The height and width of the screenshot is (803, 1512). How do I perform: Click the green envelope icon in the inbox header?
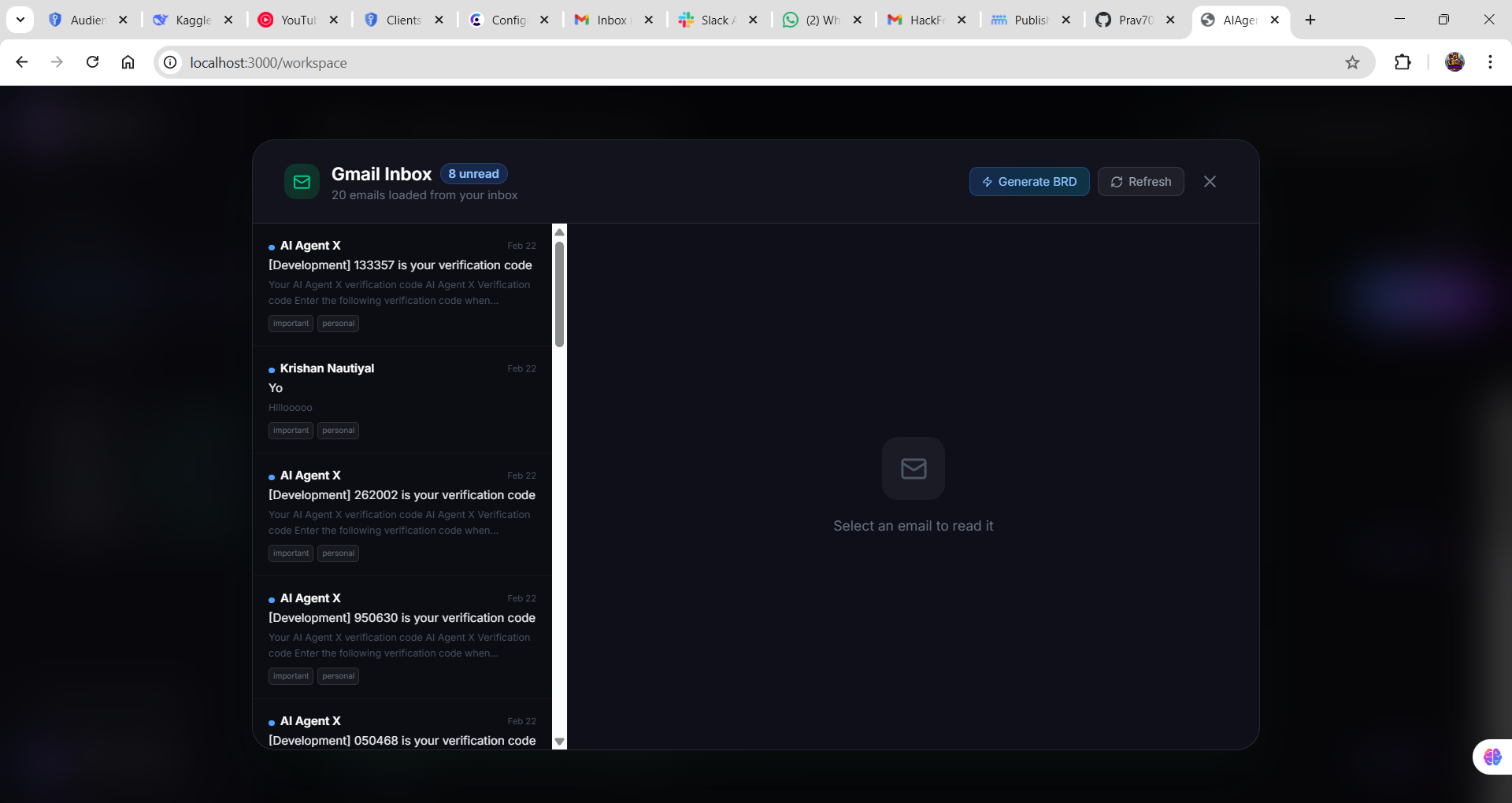tap(302, 182)
